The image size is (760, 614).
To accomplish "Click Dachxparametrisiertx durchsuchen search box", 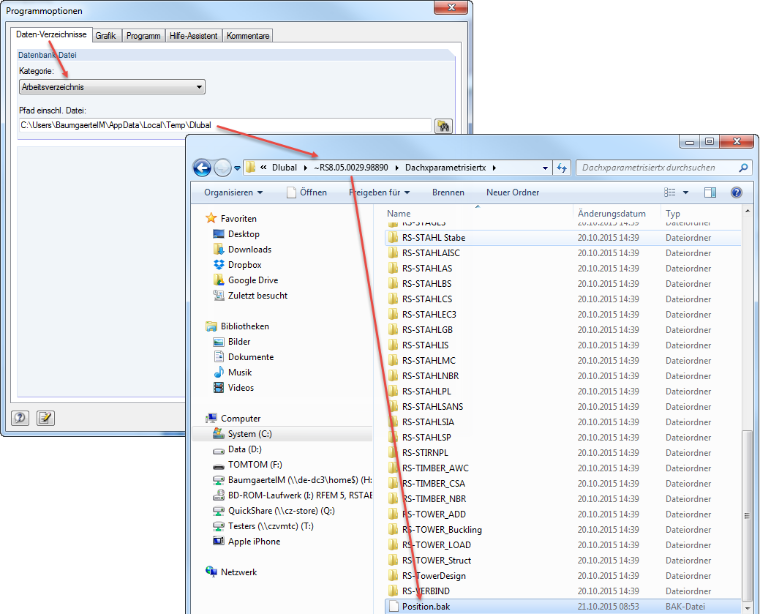I will (664, 168).
